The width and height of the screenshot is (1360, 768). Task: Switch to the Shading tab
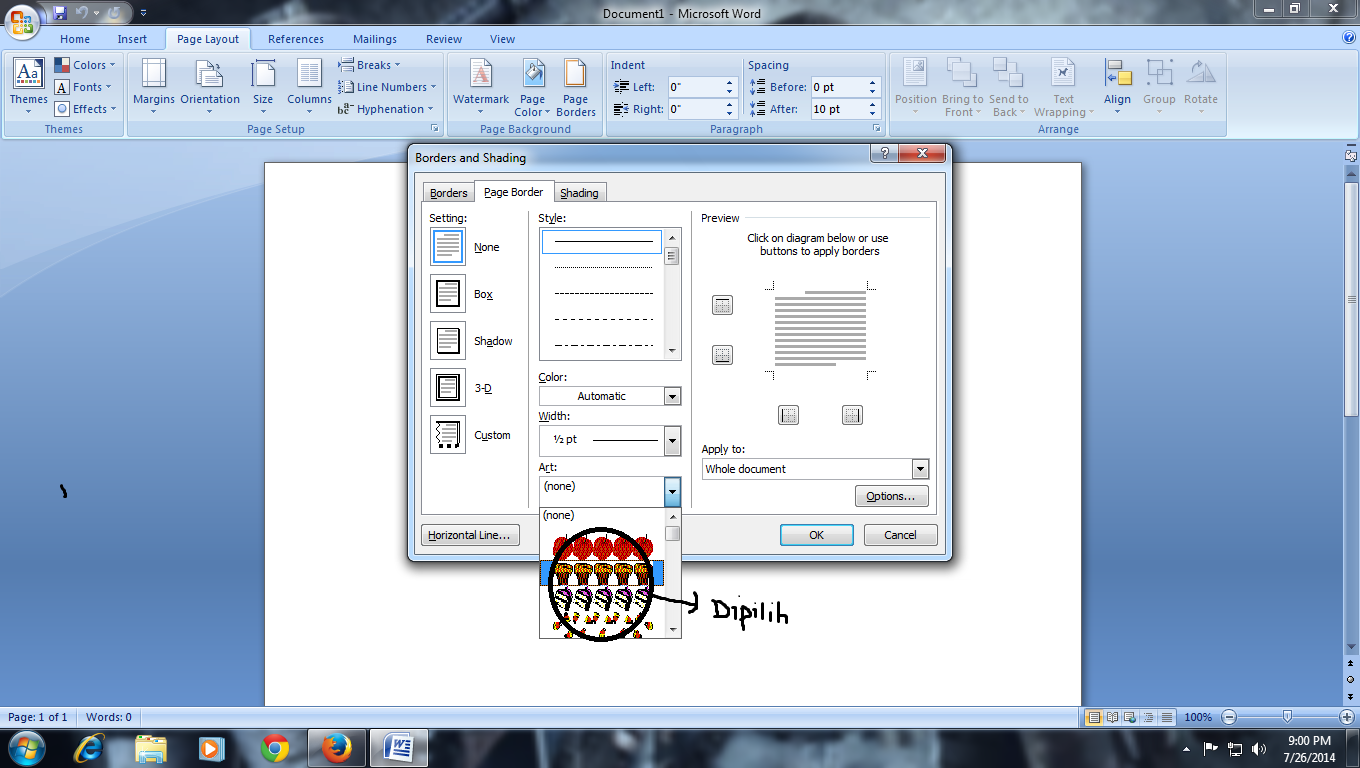tap(580, 192)
